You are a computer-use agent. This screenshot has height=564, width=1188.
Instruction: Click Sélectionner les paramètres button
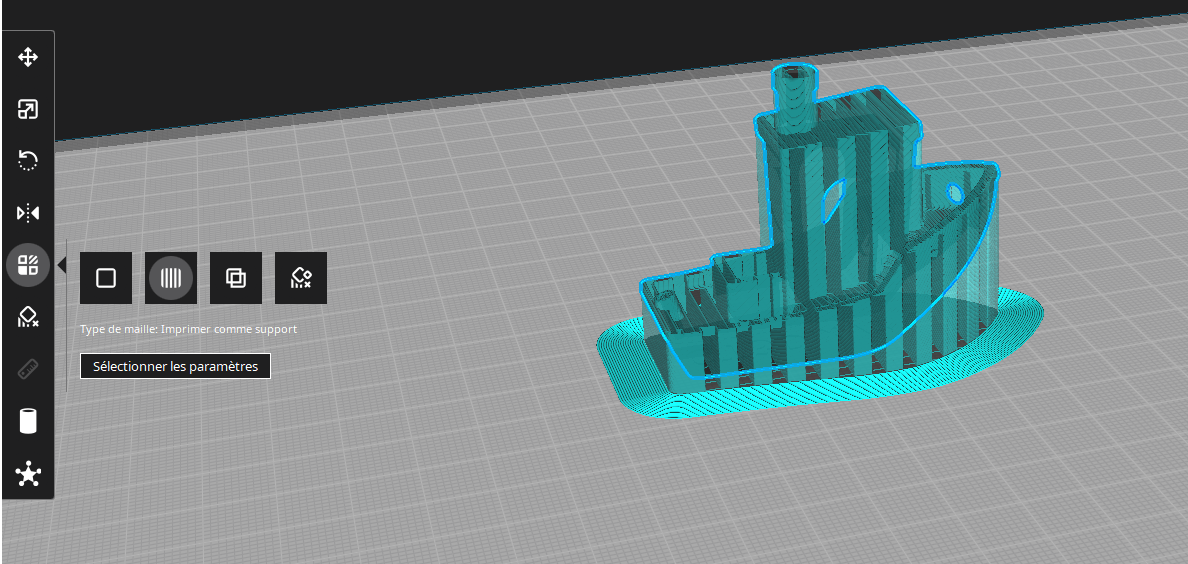click(175, 366)
